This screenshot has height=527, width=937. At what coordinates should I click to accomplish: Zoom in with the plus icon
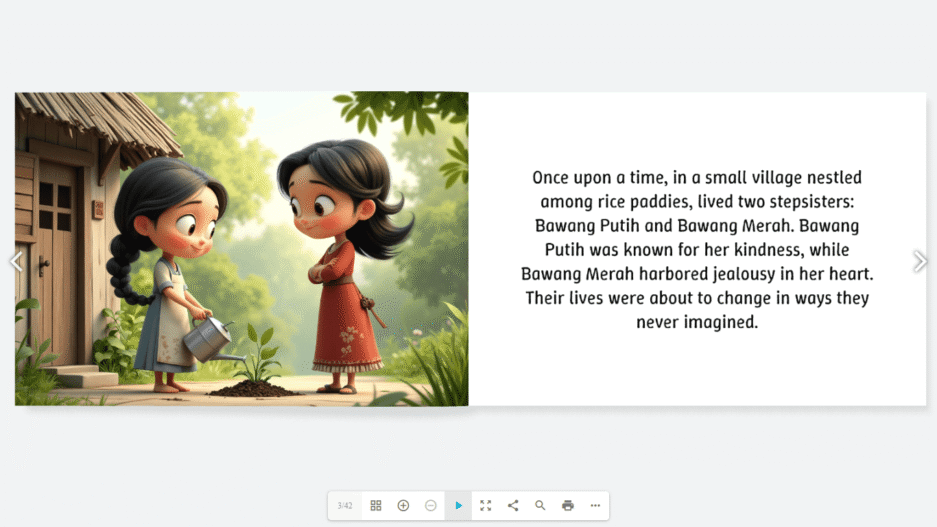click(403, 505)
